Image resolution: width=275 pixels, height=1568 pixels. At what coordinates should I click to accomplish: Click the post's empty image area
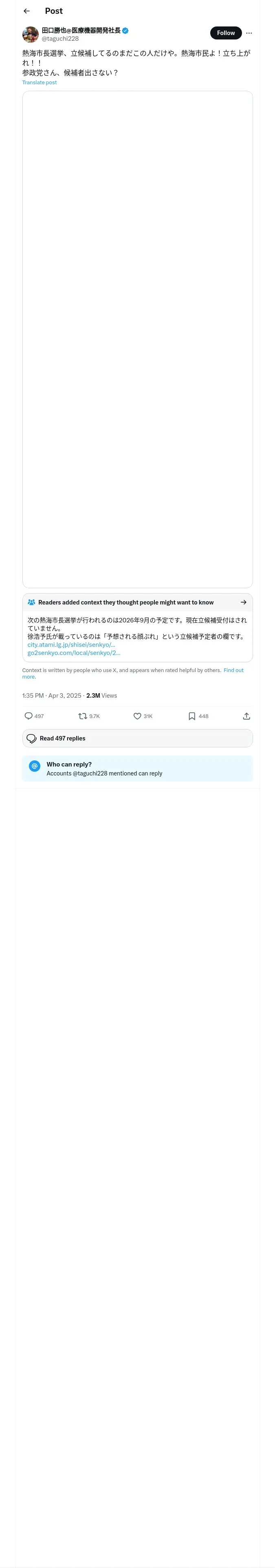pyautogui.click(x=137, y=339)
